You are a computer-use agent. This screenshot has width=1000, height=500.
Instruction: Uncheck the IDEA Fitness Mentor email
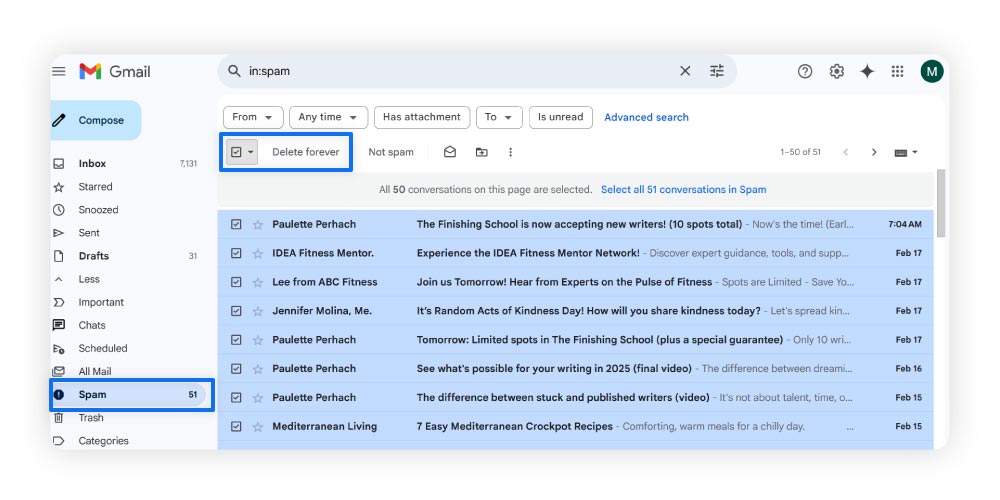(x=236, y=253)
